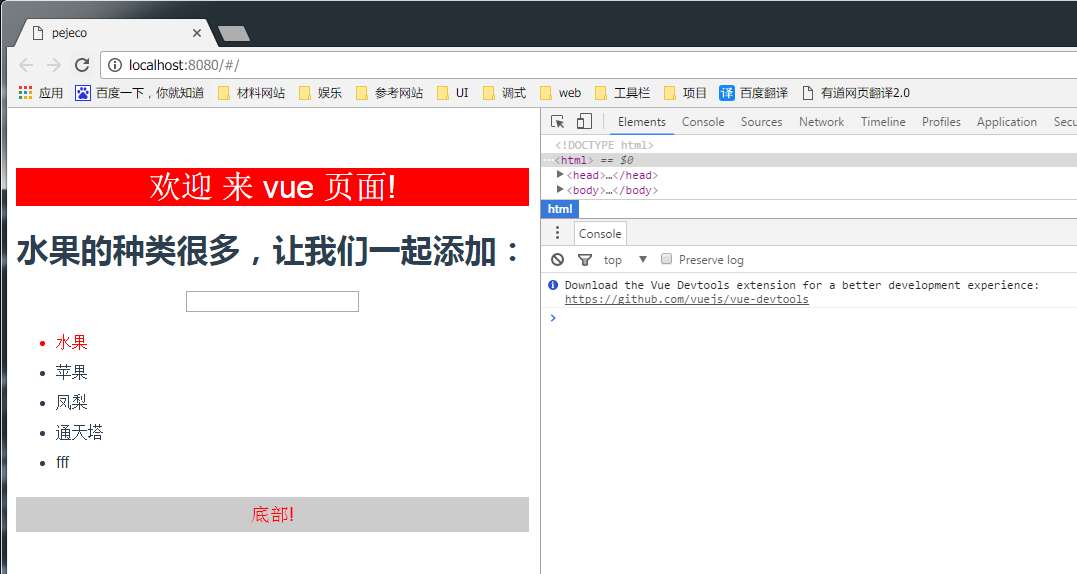1077x574 pixels.
Task: Clear the console log
Action: 558,260
